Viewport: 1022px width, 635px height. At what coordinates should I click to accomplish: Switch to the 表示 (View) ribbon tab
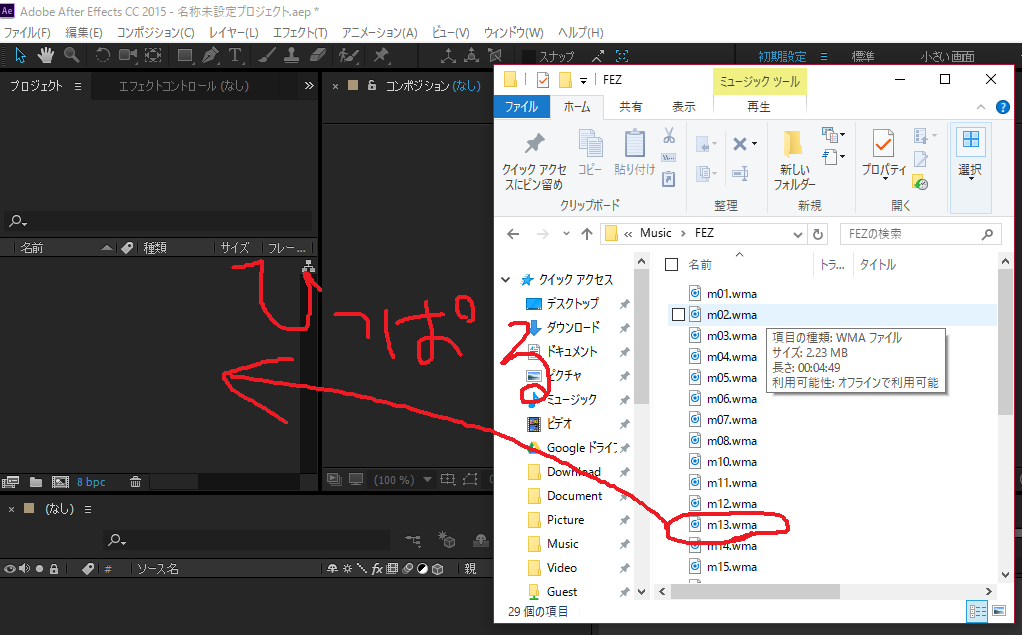[684, 107]
